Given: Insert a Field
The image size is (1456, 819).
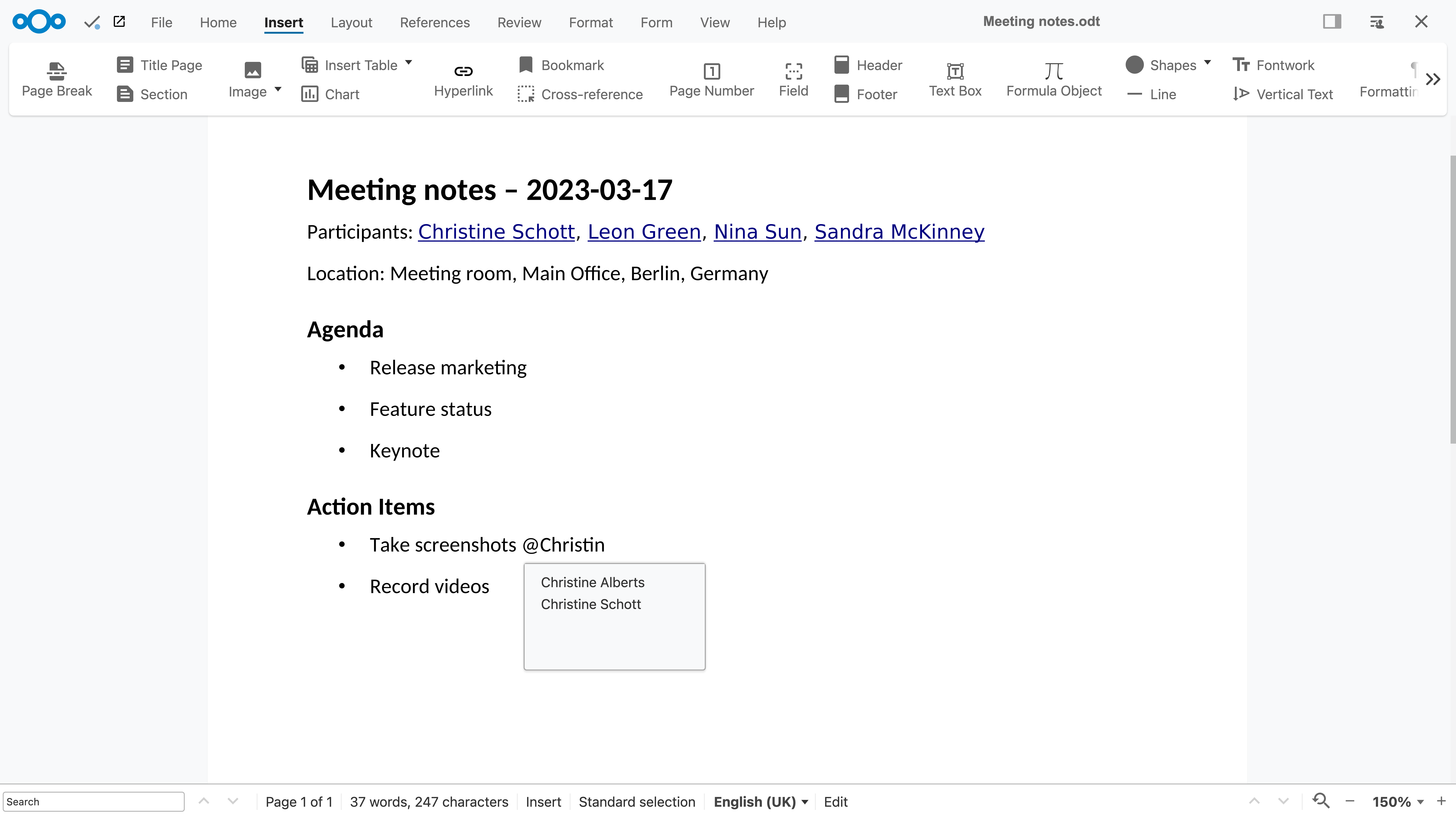Looking at the screenshot, I should [794, 79].
